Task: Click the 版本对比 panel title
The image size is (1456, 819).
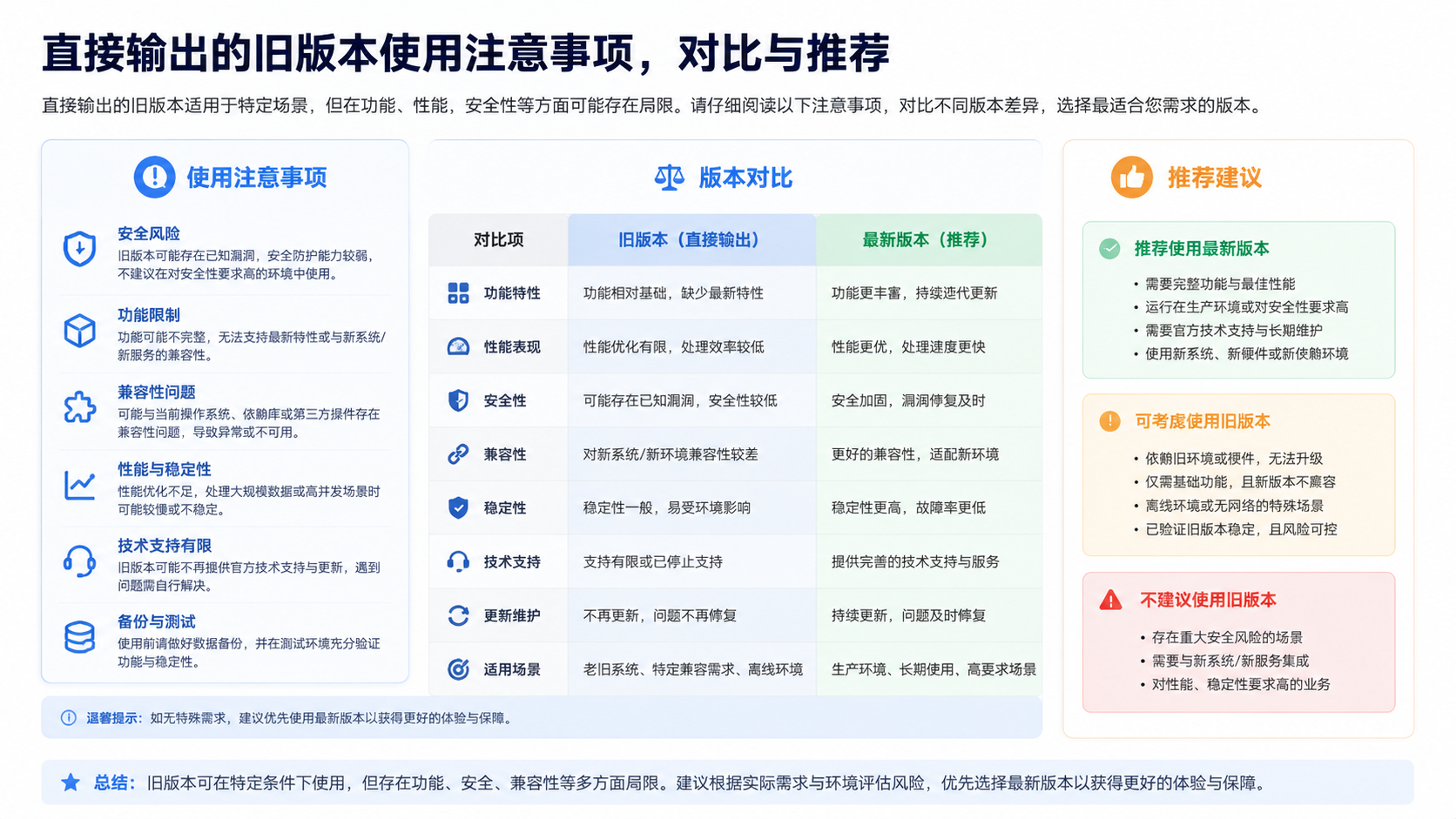Action: [x=745, y=178]
